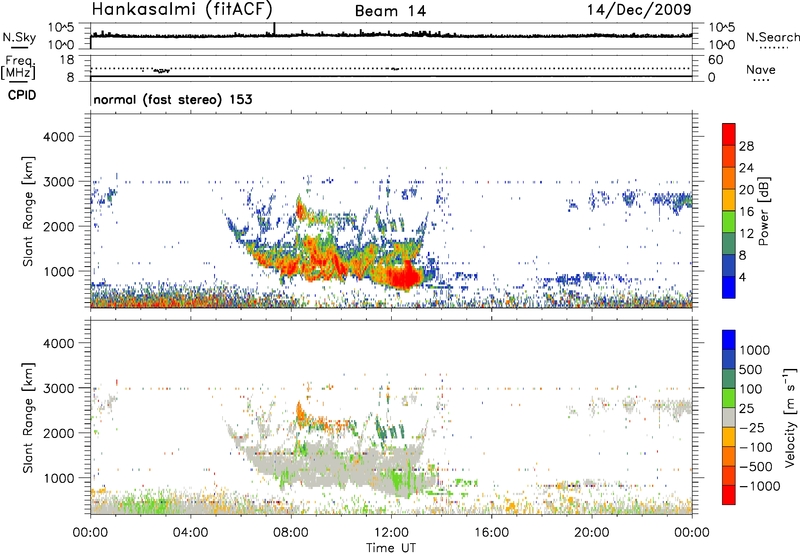The image size is (800, 554).
Task: Click the 2000 tick in the power panel
Action: (x=58, y=226)
